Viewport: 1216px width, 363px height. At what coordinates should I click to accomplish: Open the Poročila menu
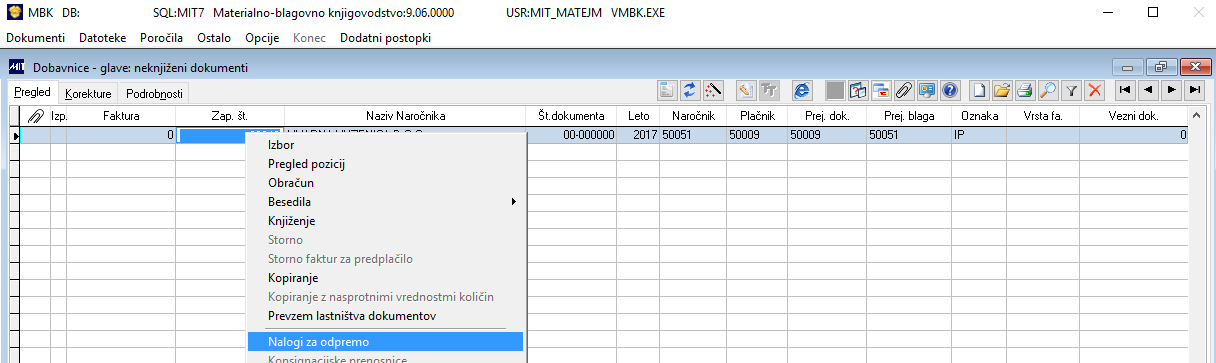[161, 37]
